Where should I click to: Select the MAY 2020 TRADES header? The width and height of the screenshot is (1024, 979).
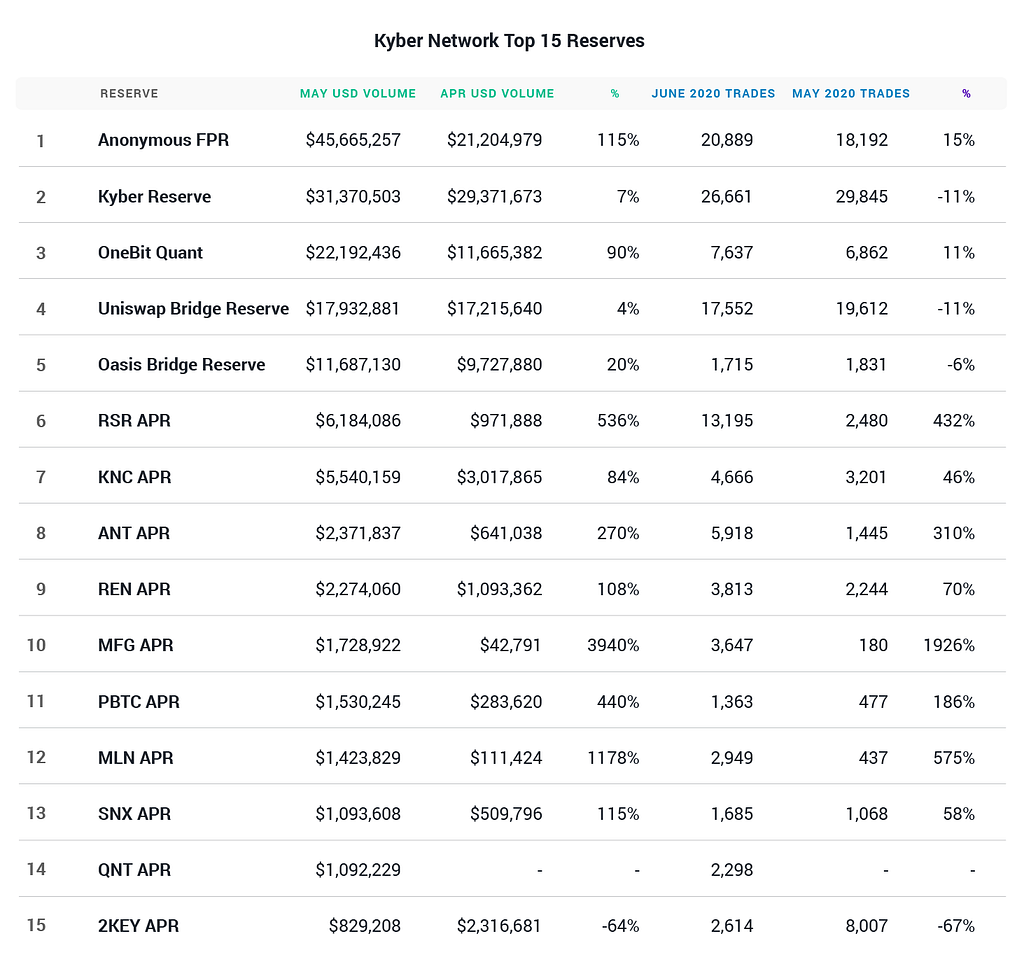click(851, 94)
